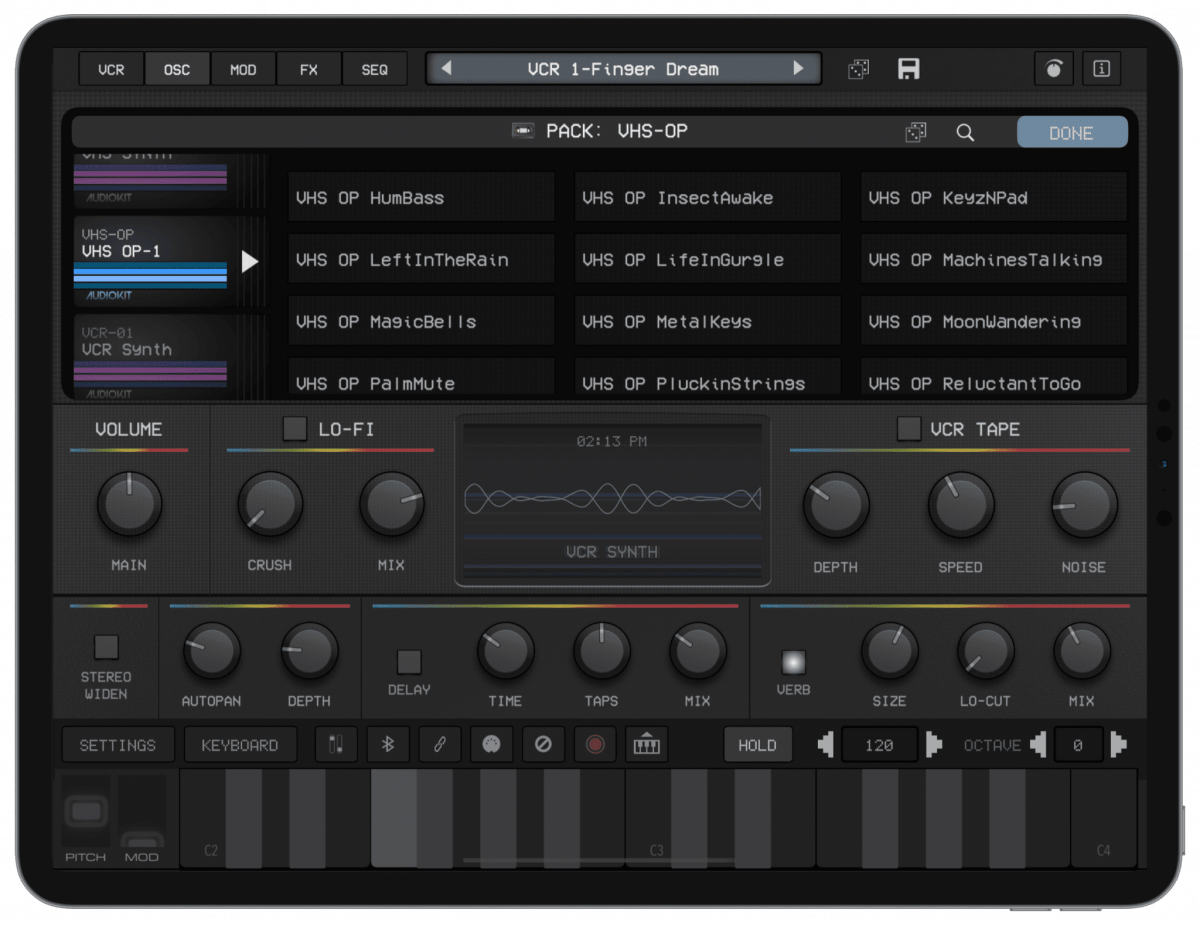Image resolution: width=1200 pixels, height=926 pixels.
Task: Switch to the OSC tab
Action: click(x=177, y=69)
